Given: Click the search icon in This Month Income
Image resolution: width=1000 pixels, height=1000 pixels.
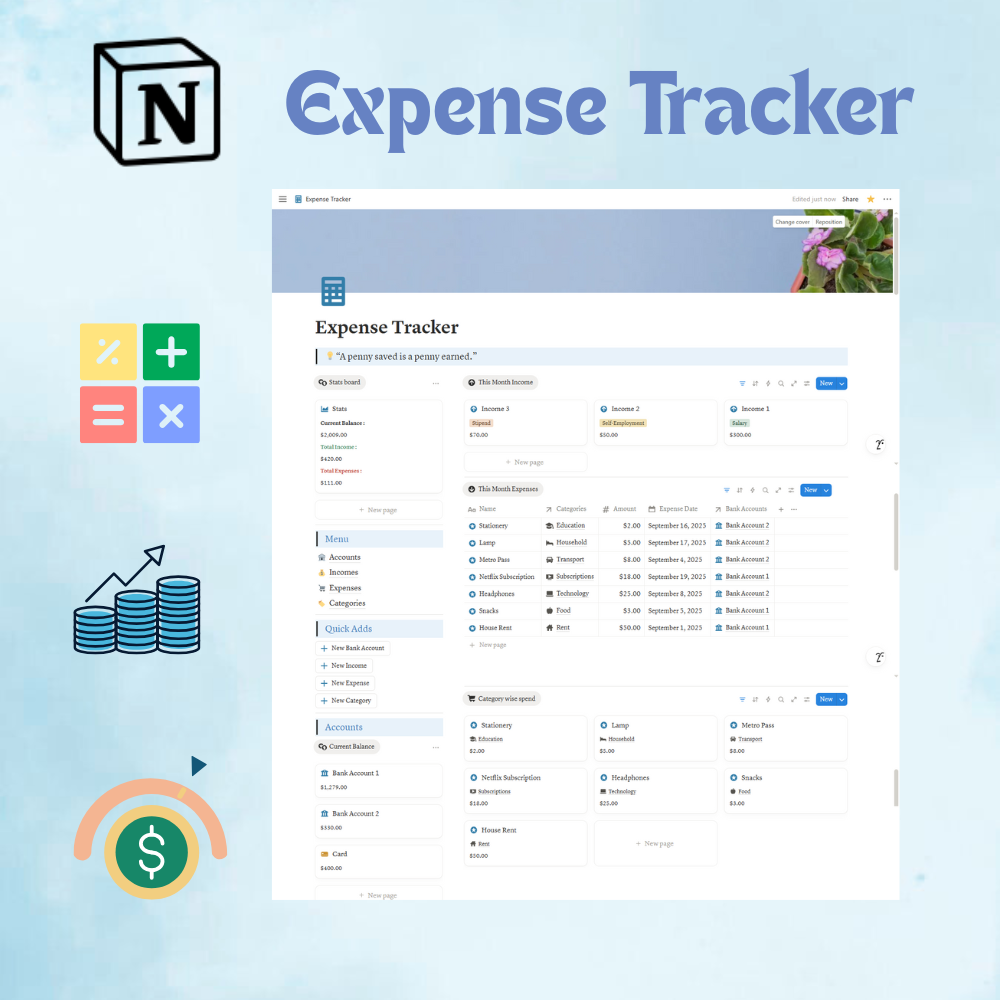Looking at the screenshot, I should (781, 383).
